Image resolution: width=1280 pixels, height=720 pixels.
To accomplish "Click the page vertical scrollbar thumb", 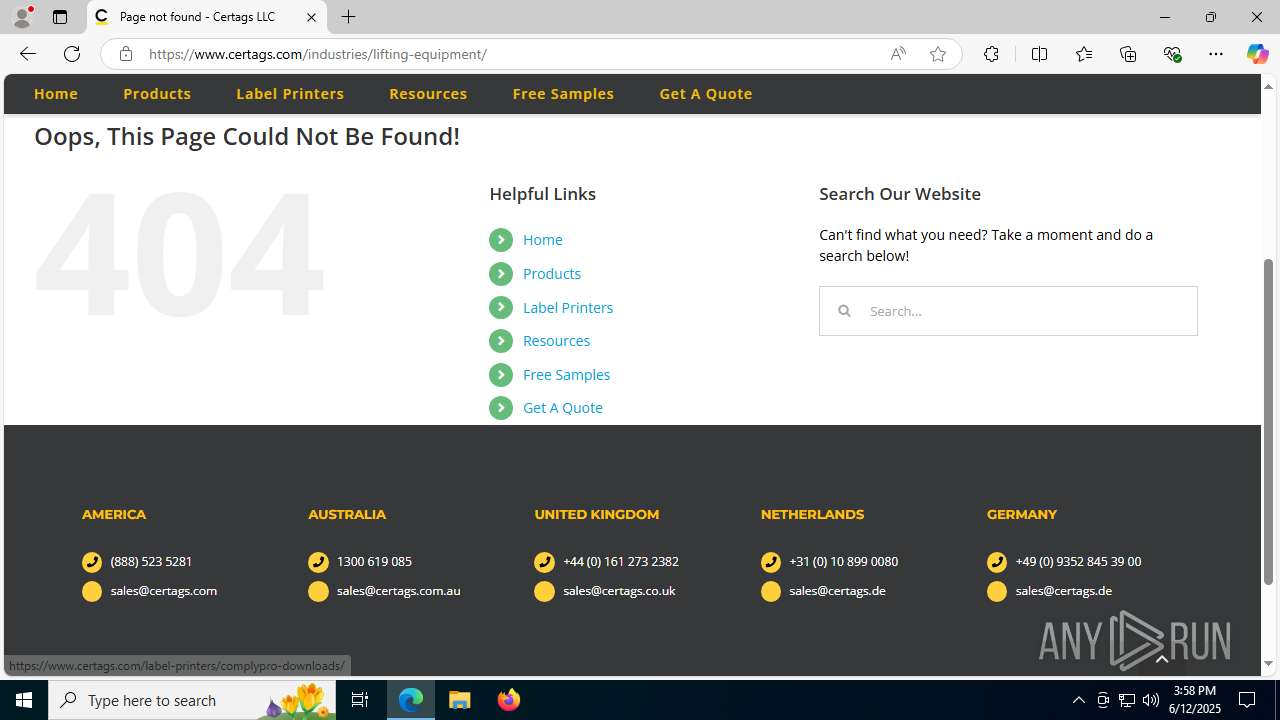I will coord(1268,421).
